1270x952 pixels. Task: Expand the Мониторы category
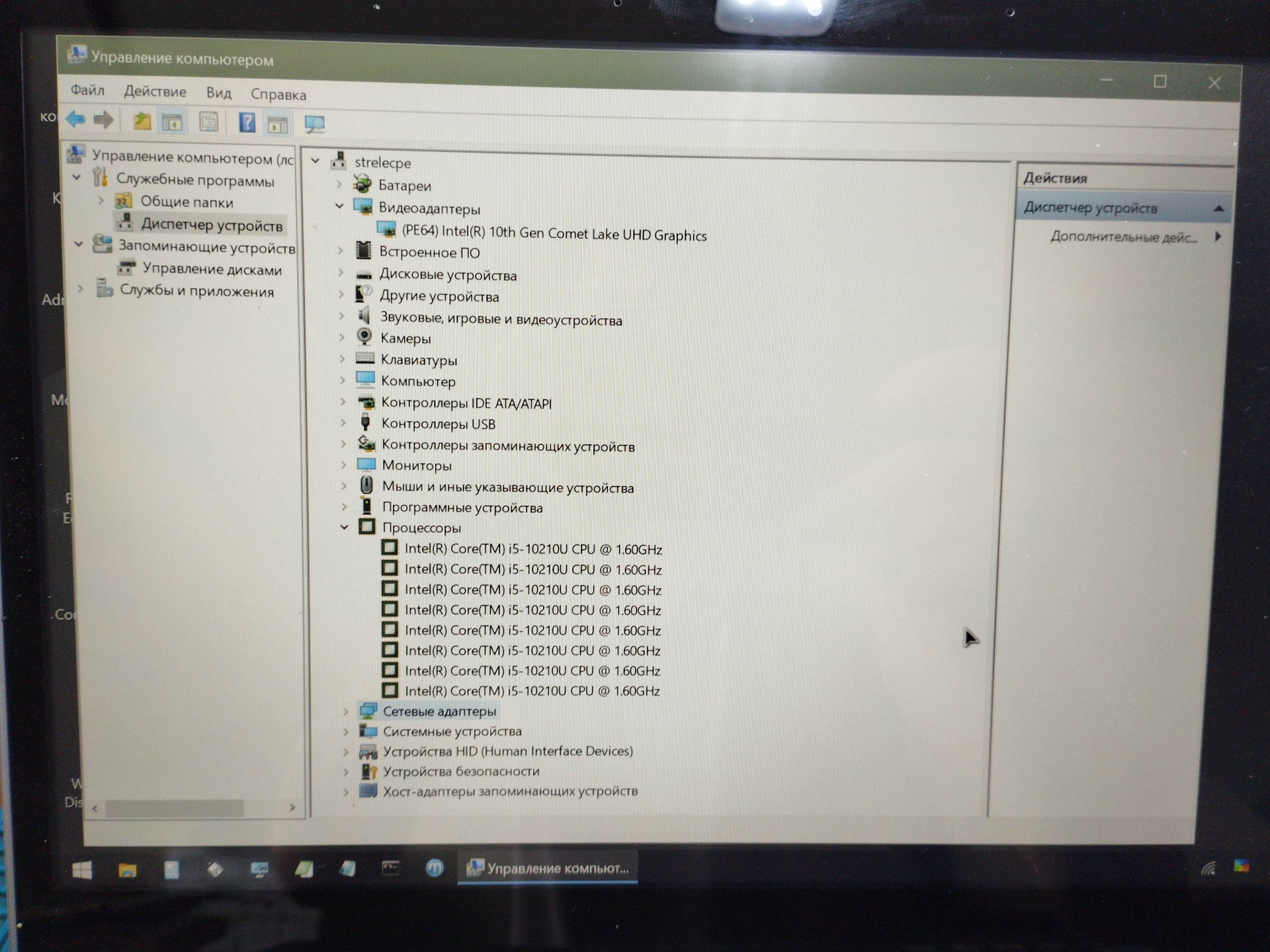coord(343,465)
